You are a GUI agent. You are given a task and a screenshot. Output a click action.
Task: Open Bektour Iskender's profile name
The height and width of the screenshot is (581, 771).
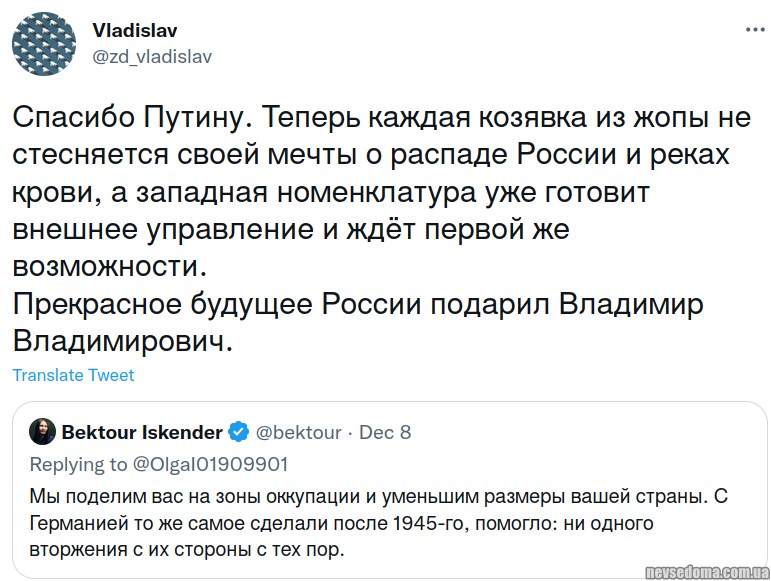[142, 432]
